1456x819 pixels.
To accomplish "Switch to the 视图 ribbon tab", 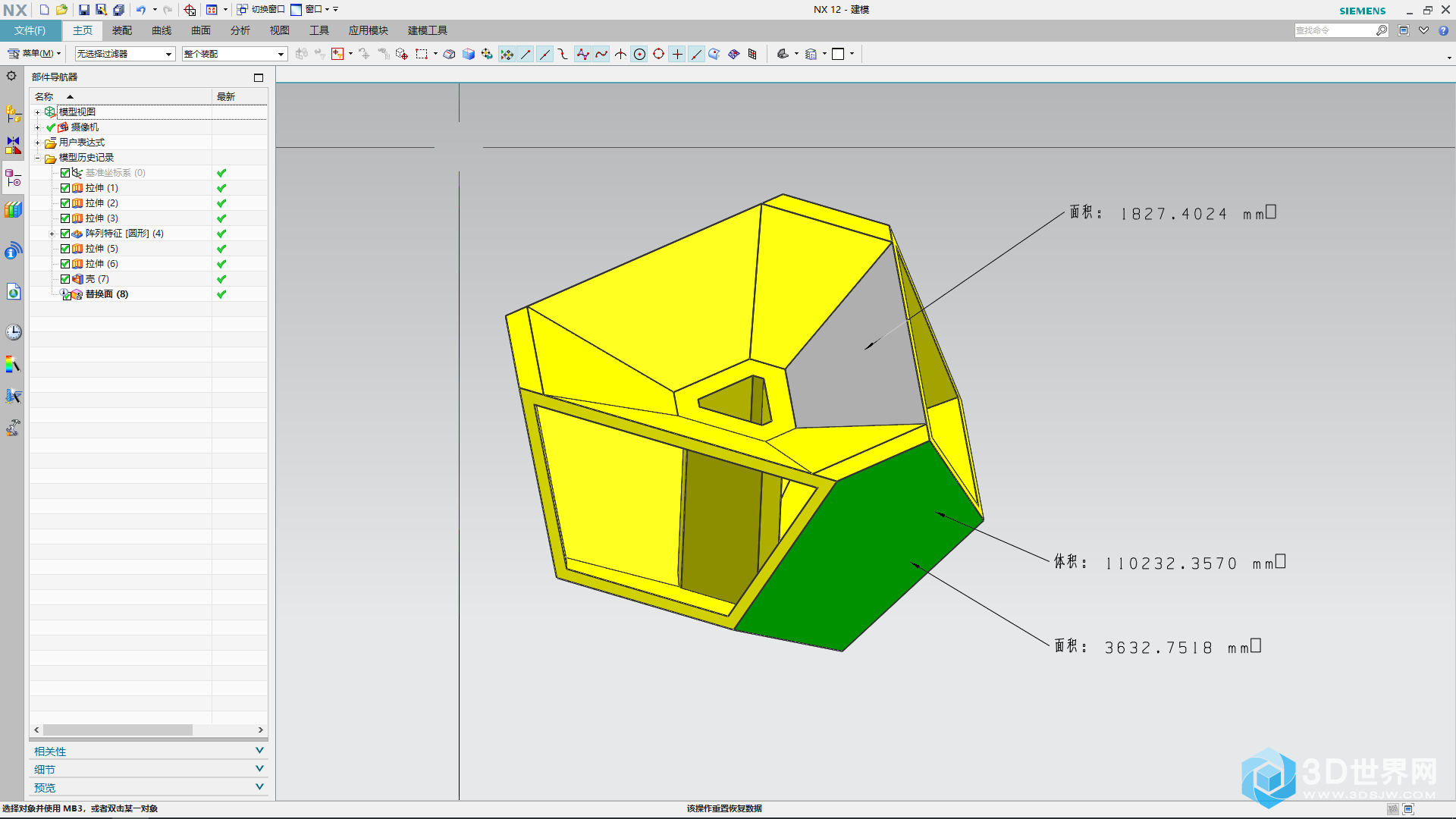I will (280, 30).
